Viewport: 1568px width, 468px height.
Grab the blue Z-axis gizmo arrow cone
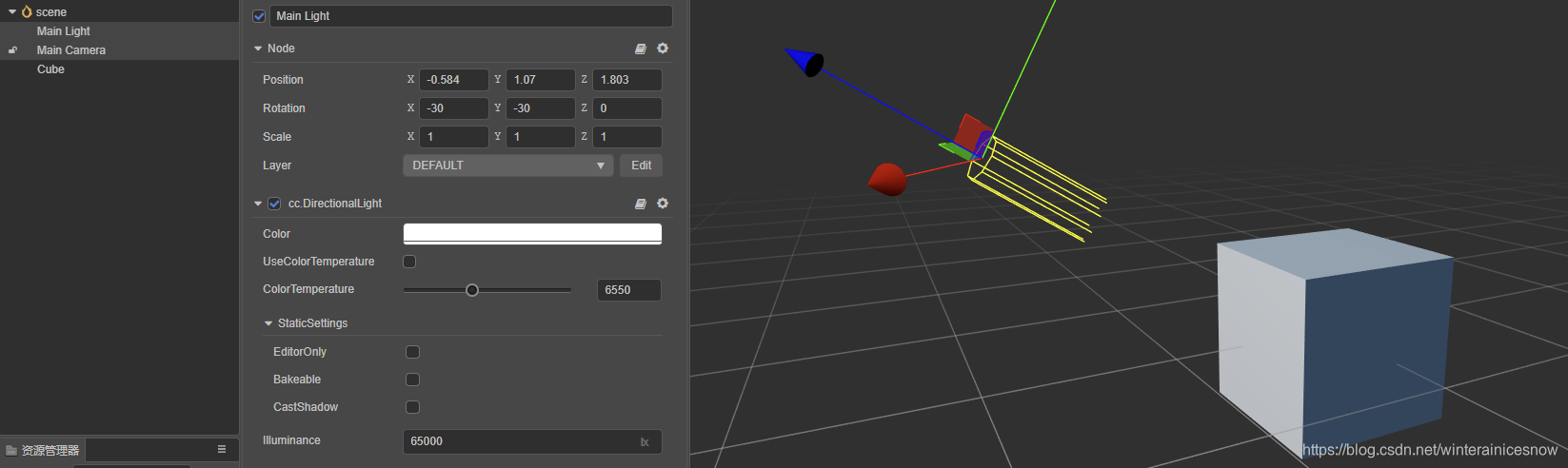pyautogui.click(x=805, y=62)
